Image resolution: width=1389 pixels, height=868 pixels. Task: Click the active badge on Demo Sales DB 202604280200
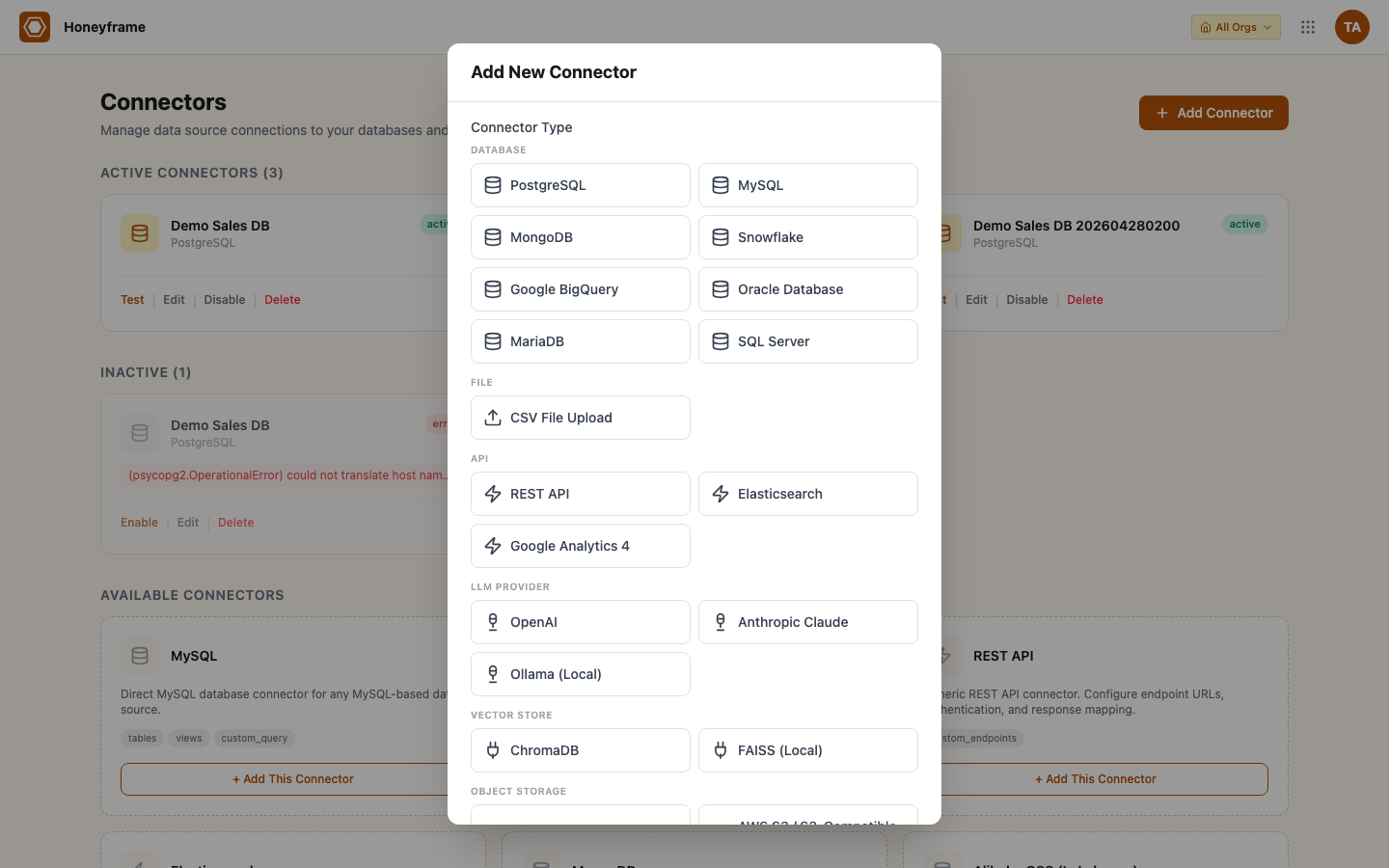coord(1245,224)
